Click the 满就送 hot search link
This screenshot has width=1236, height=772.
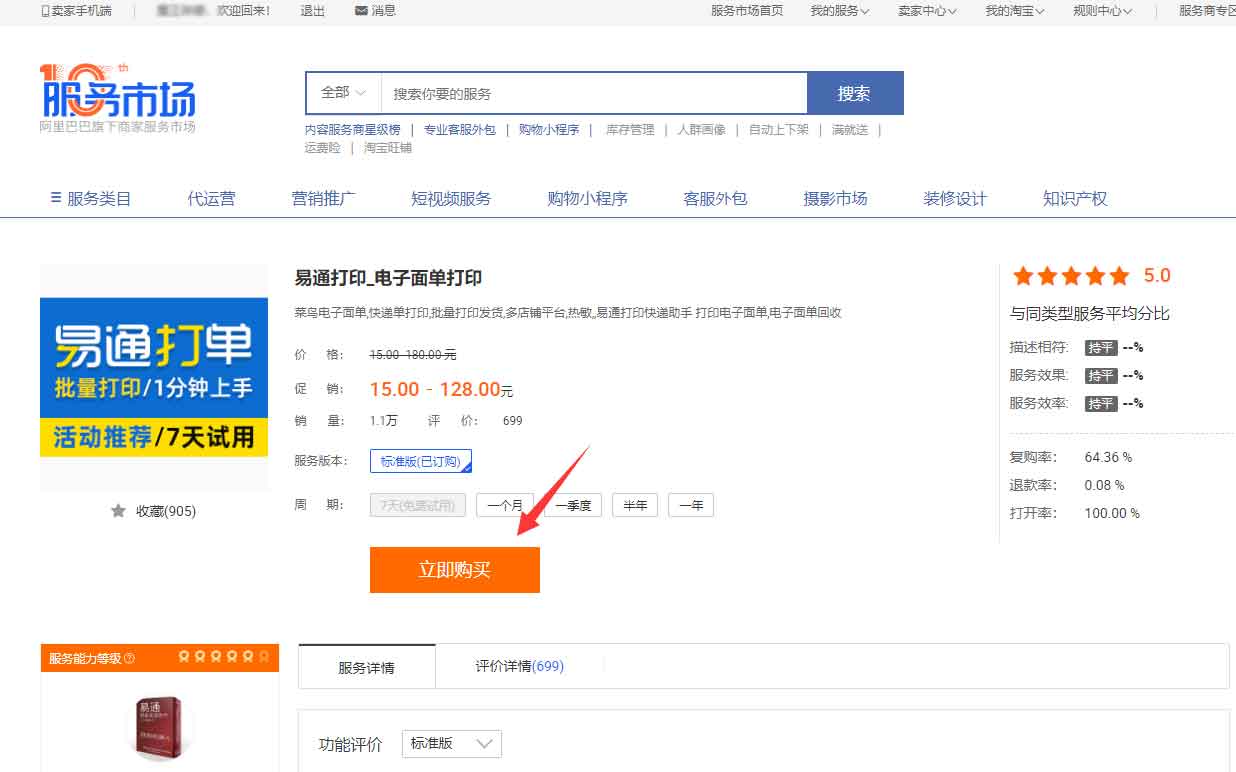(850, 130)
